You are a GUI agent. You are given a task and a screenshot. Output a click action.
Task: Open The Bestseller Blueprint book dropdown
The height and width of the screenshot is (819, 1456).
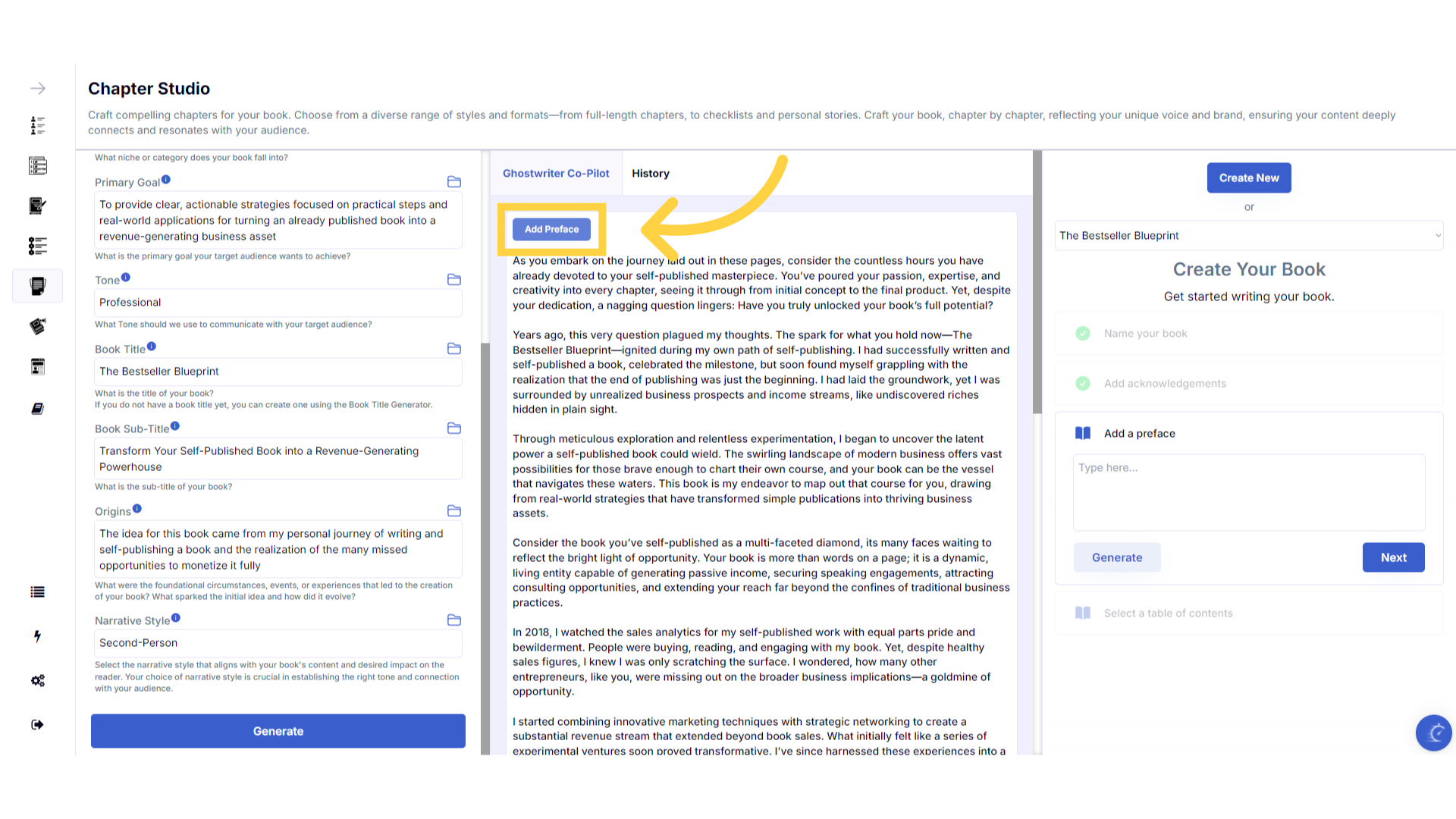tap(1249, 236)
